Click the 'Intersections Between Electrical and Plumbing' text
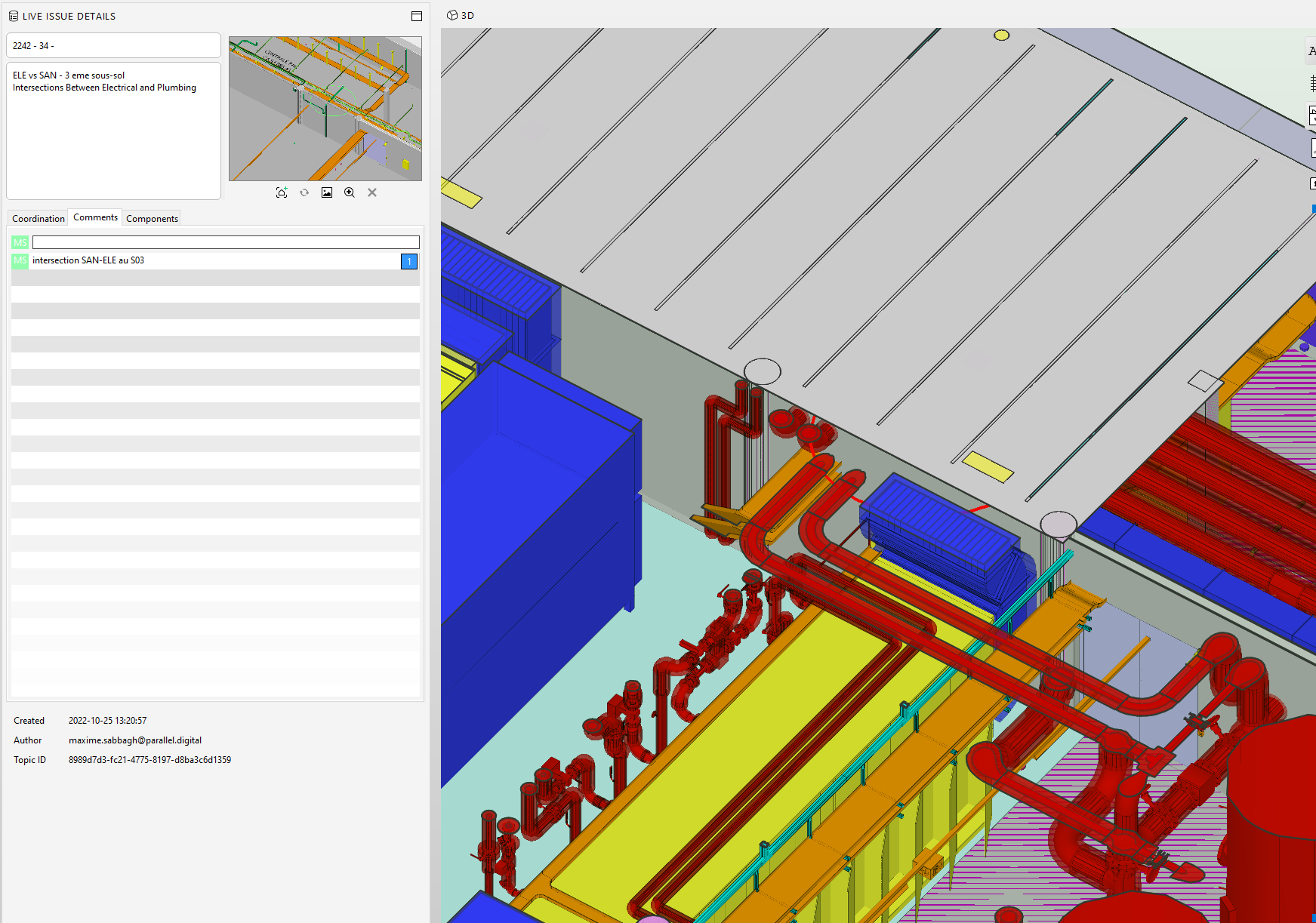The width and height of the screenshot is (1316, 923). click(104, 88)
